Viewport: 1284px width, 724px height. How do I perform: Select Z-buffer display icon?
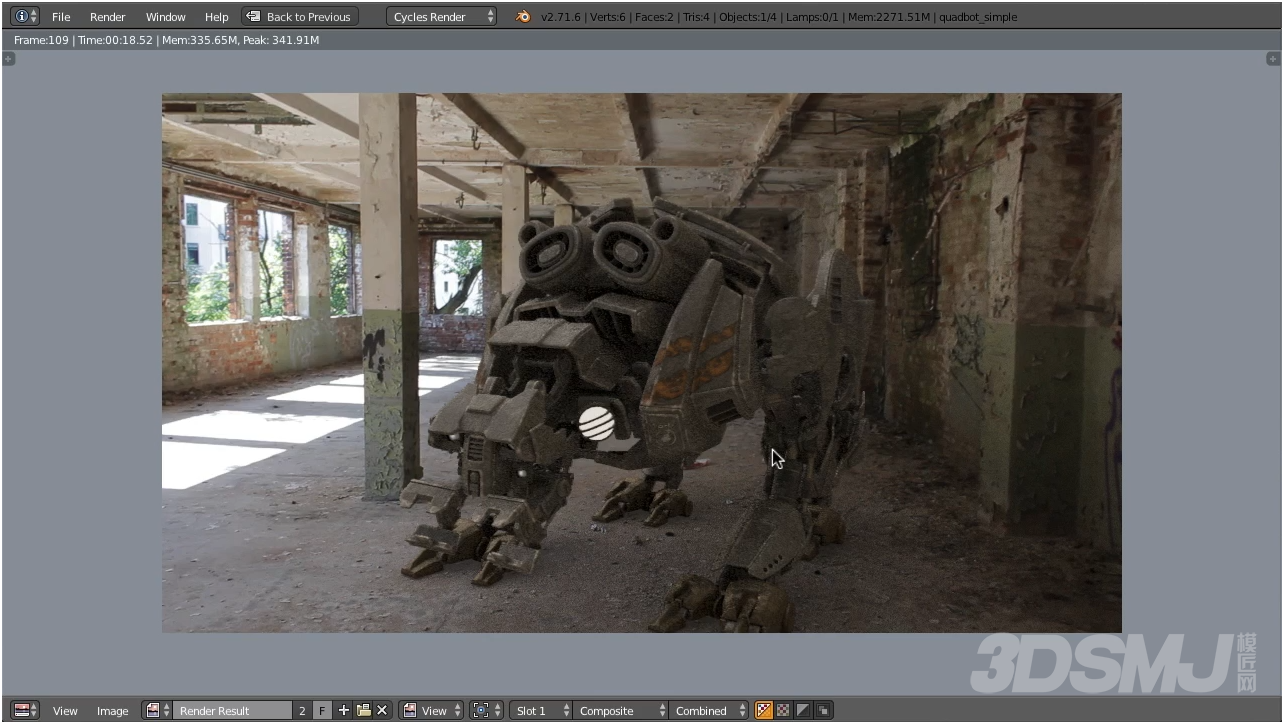point(823,710)
